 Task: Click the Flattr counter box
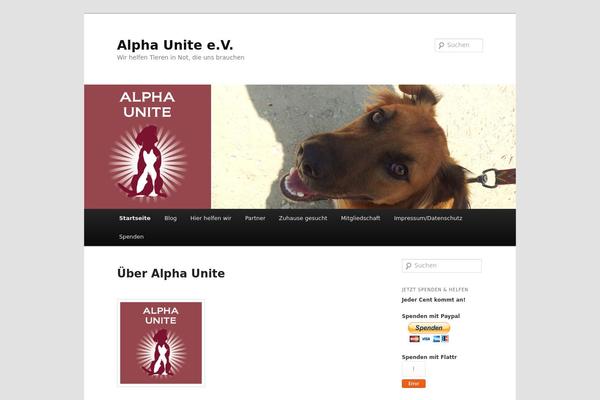tap(413, 370)
